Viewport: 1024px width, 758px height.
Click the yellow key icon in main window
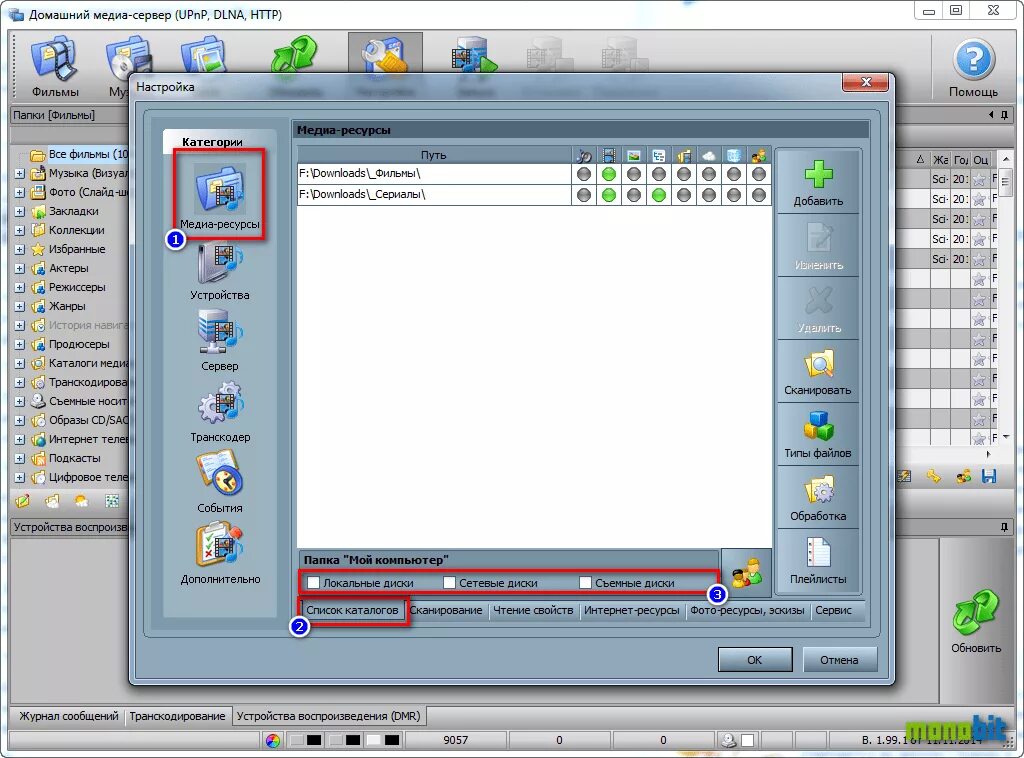click(x=933, y=477)
